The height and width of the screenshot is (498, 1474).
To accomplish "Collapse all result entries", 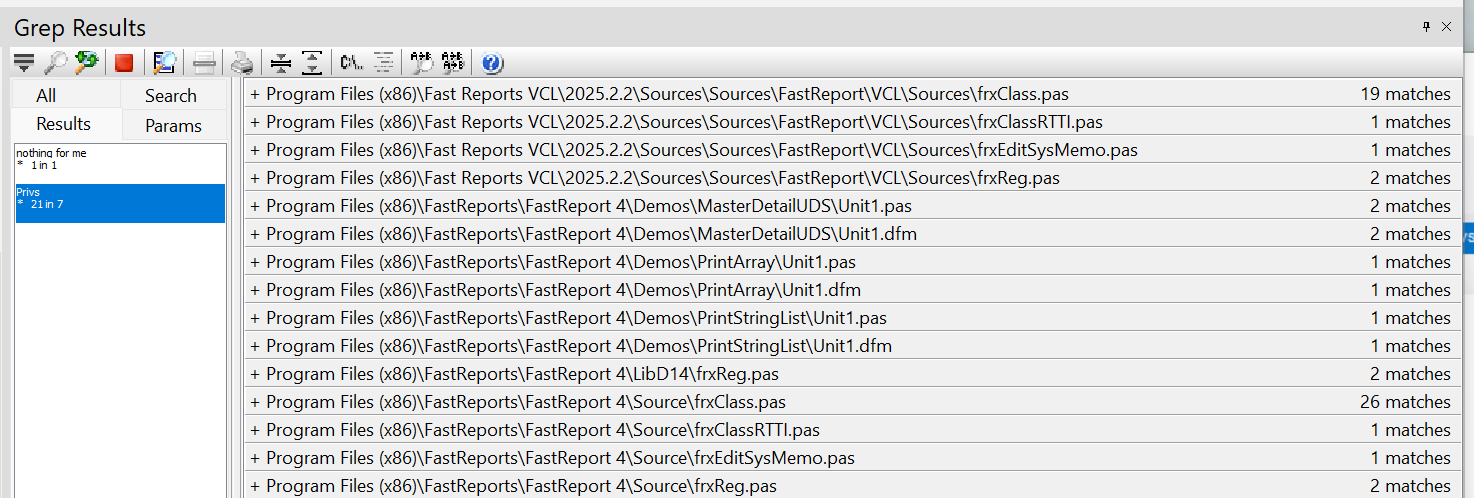I will tap(281, 63).
